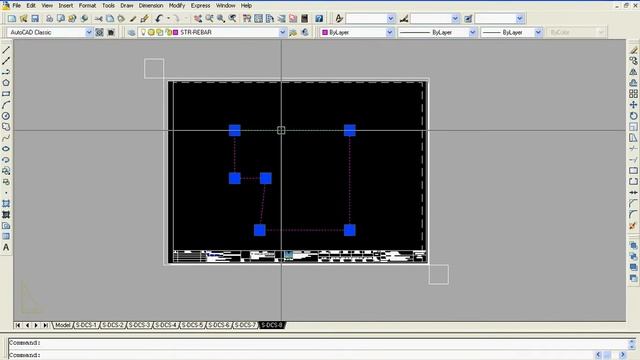The width and height of the screenshot is (640, 360).
Task: Click the Zoom Previous icon
Action: pos(233,18)
